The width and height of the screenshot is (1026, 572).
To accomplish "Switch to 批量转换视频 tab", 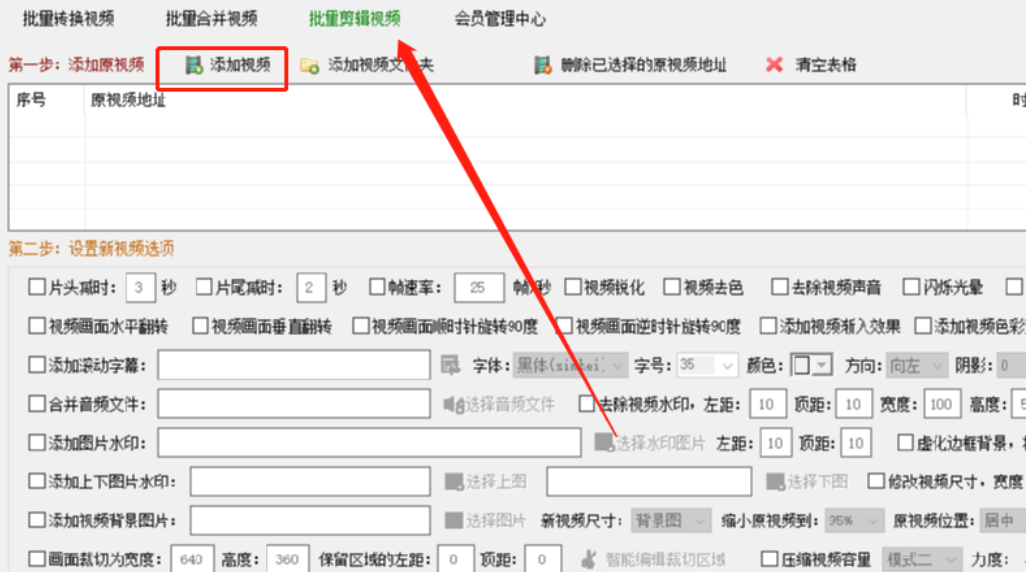I will 68,18.
